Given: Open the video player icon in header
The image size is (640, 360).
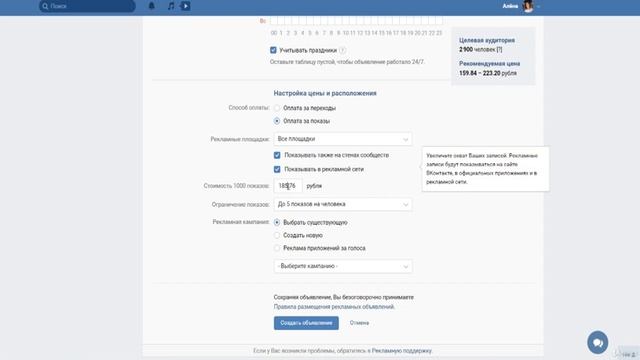Looking at the screenshot, I should click(x=185, y=6).
